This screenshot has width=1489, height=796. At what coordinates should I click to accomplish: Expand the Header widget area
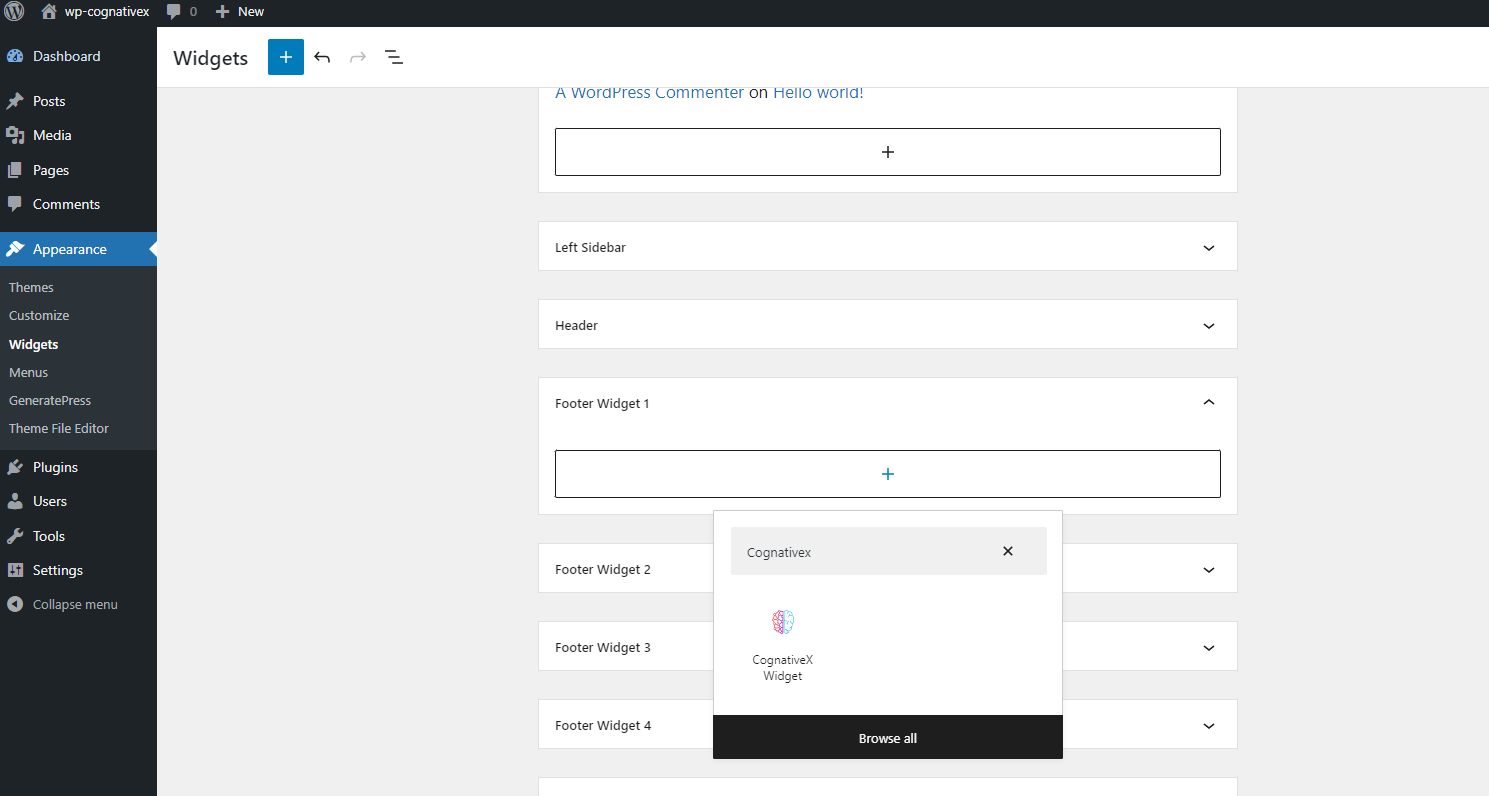(x=888, y=325)
